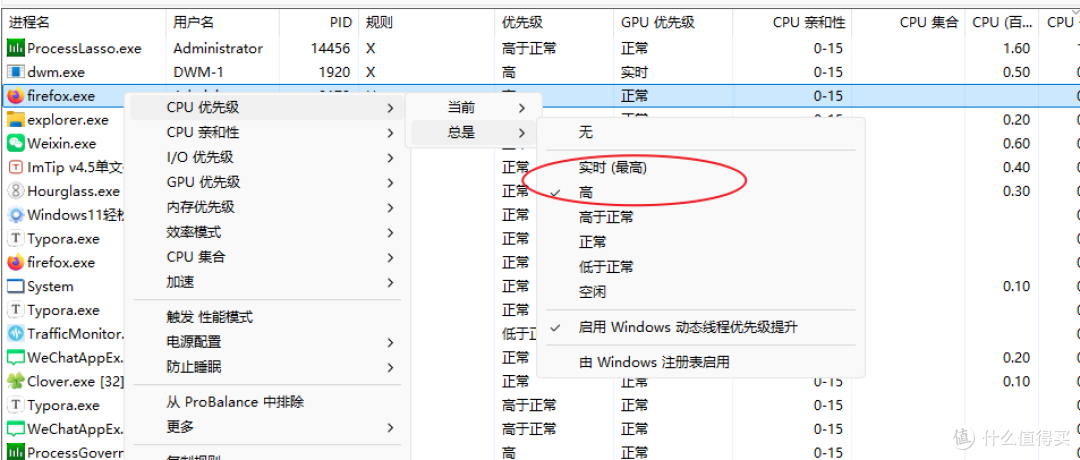Click 高于正常 priority in ProcessLasso.exe row

coord(529,48)
